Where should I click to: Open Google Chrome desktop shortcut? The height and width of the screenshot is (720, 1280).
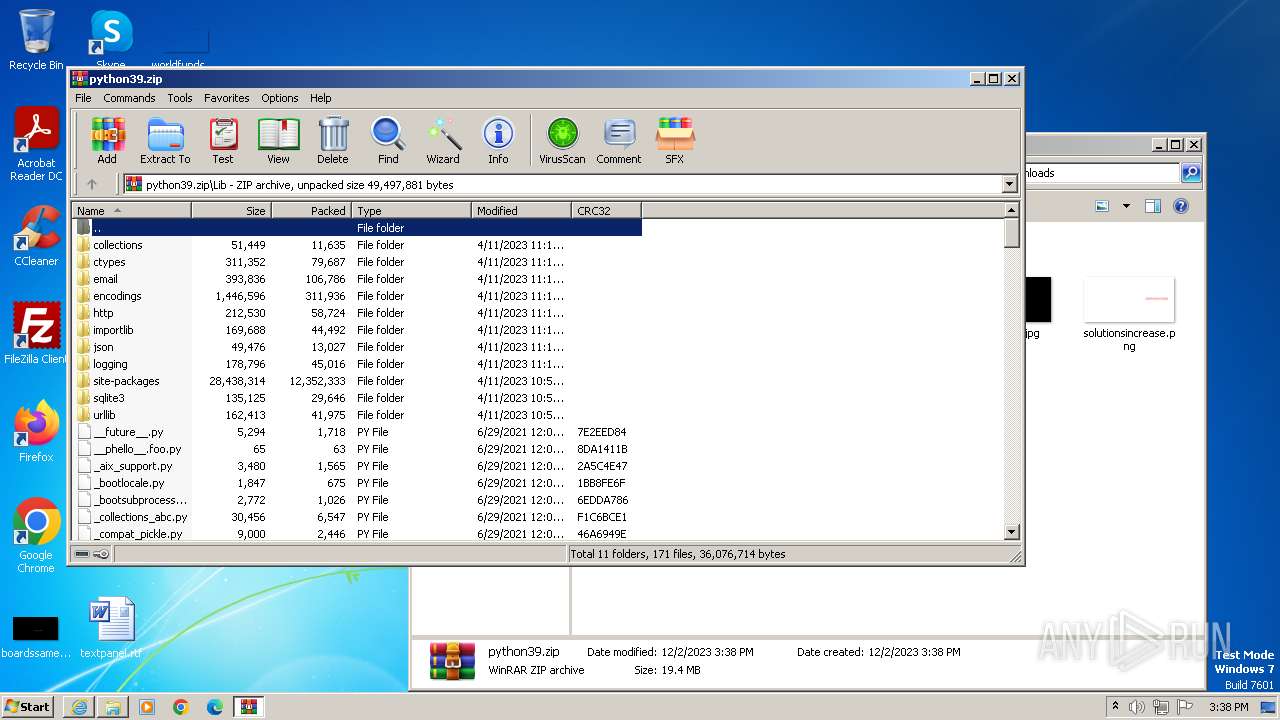coord(36,535)
